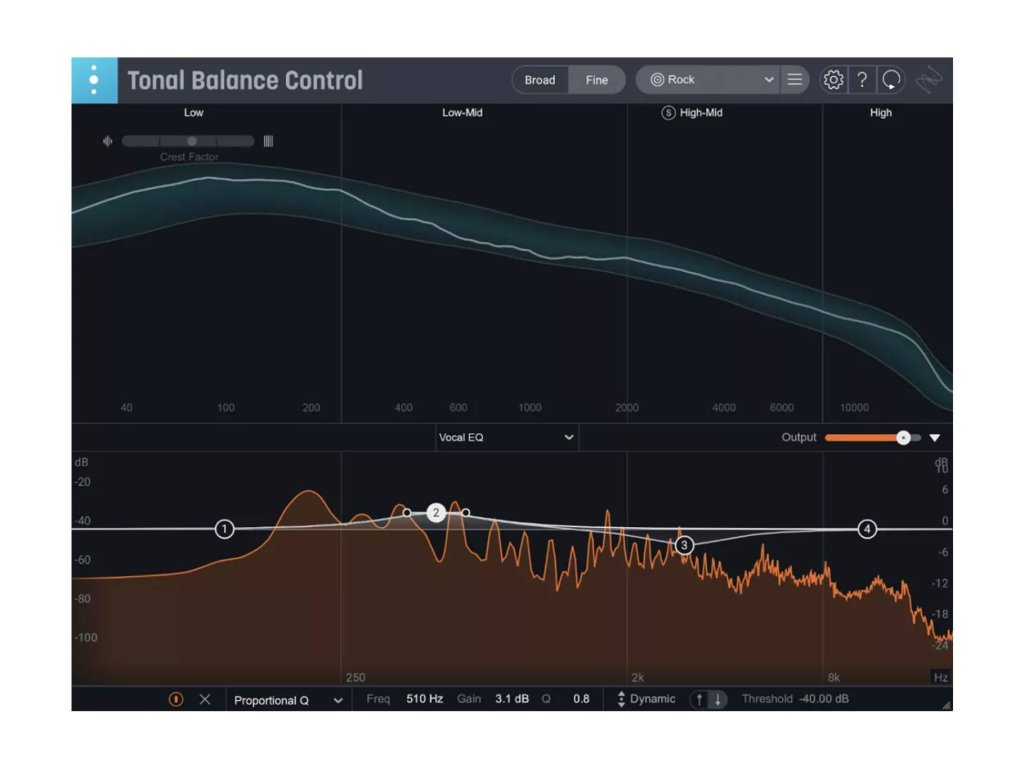1024x768 pixels.
Task: Remove the band with the X icon
Action: pos(205,699)
